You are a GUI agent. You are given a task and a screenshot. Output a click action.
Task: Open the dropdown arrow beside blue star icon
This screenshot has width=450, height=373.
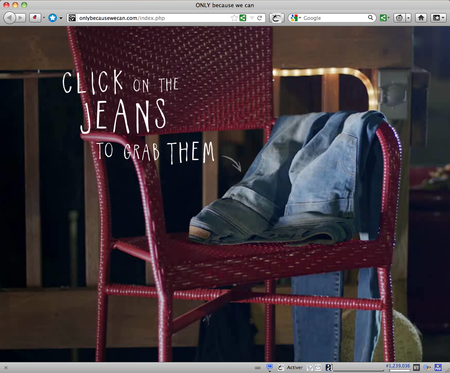(x=61, y=18)
